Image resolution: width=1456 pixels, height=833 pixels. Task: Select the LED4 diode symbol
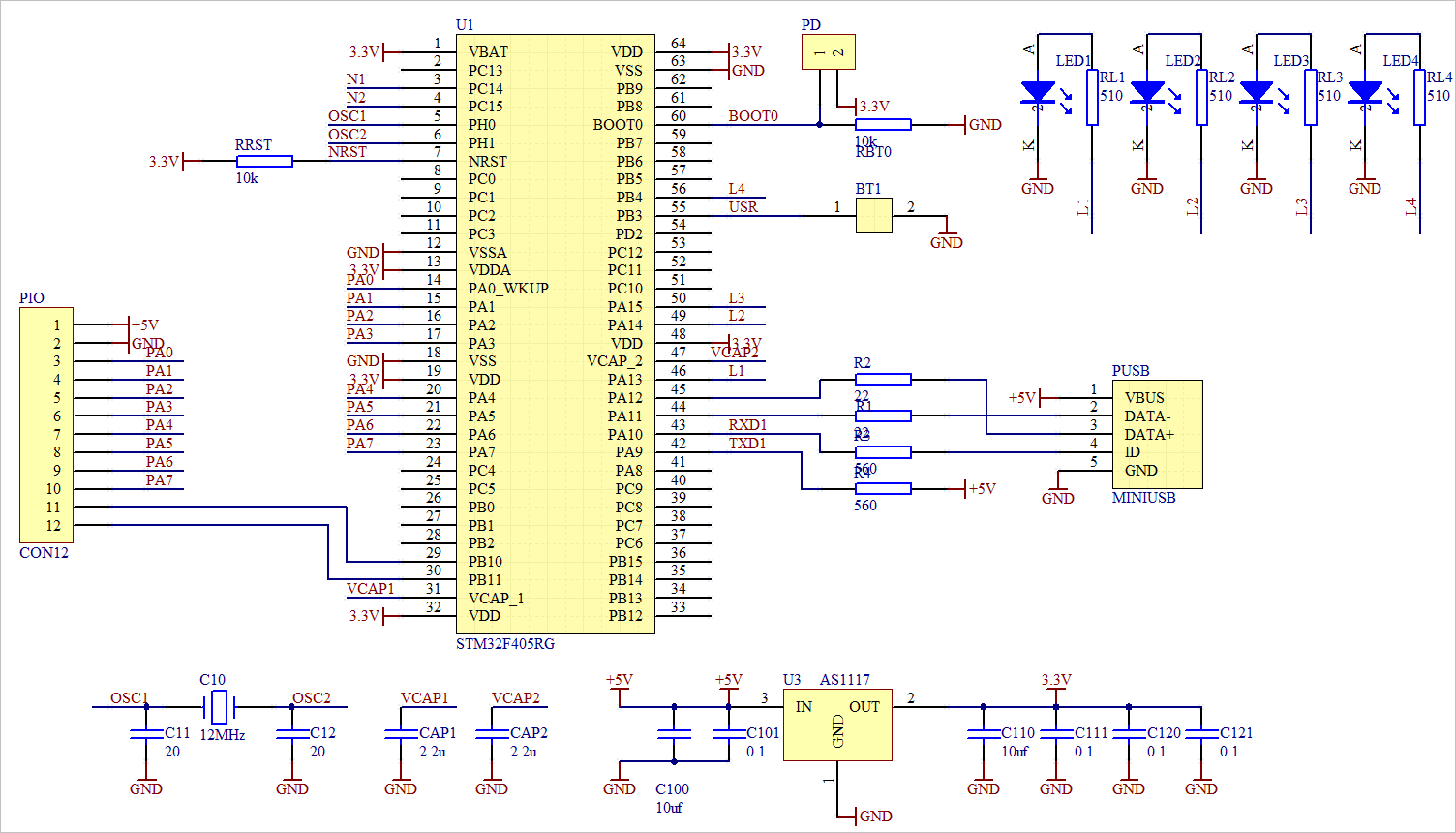click(x=1364, y=89)
